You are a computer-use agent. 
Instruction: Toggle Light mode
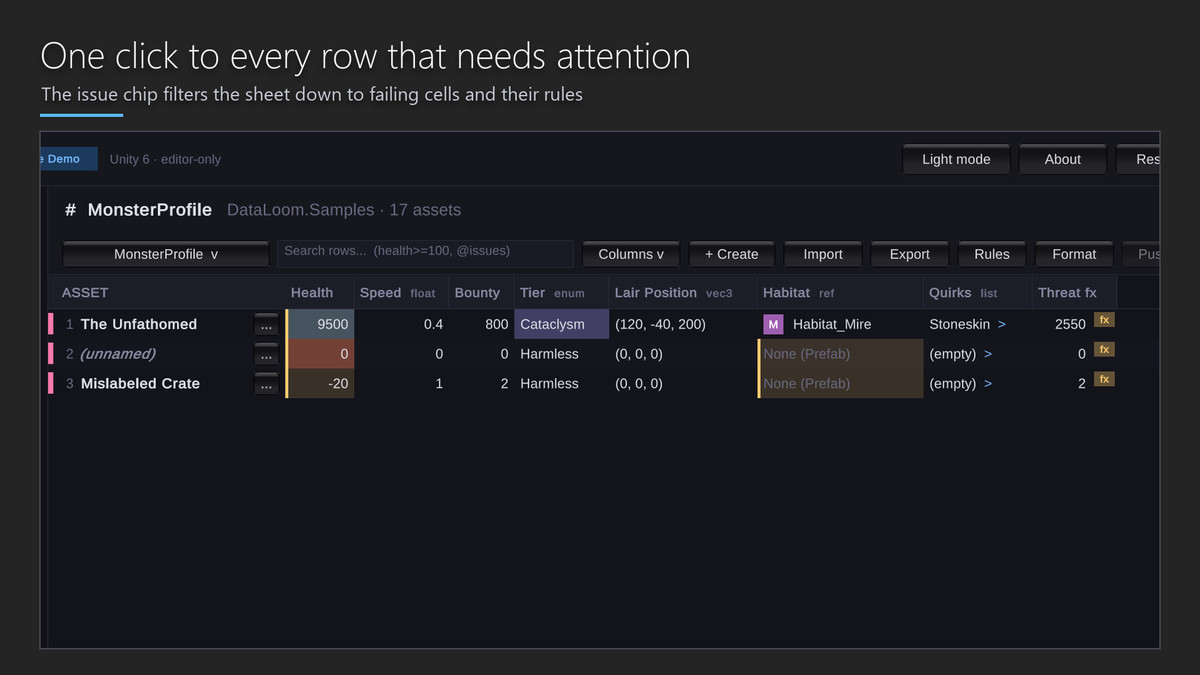pyautogui.click(x=956, y=159)
